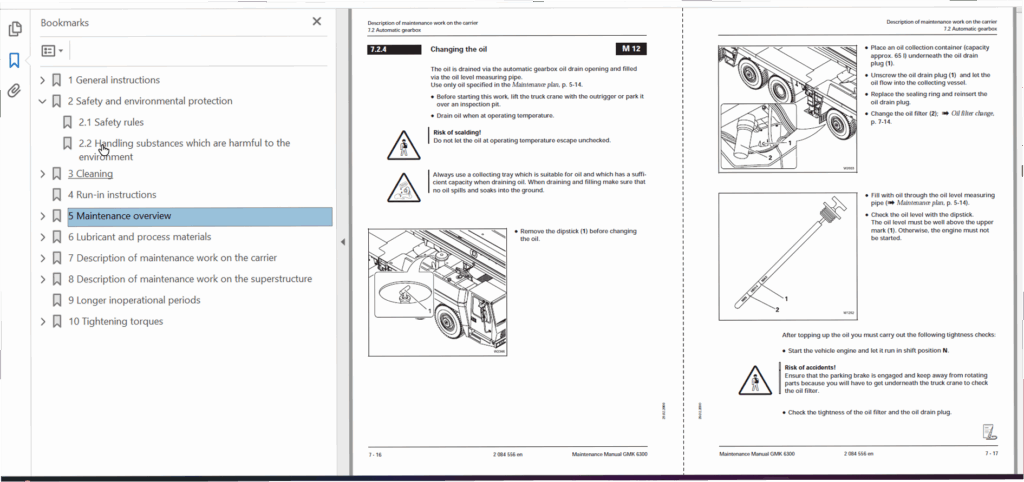Expand the 10 Tightening torques bookmark

[42, 321]
